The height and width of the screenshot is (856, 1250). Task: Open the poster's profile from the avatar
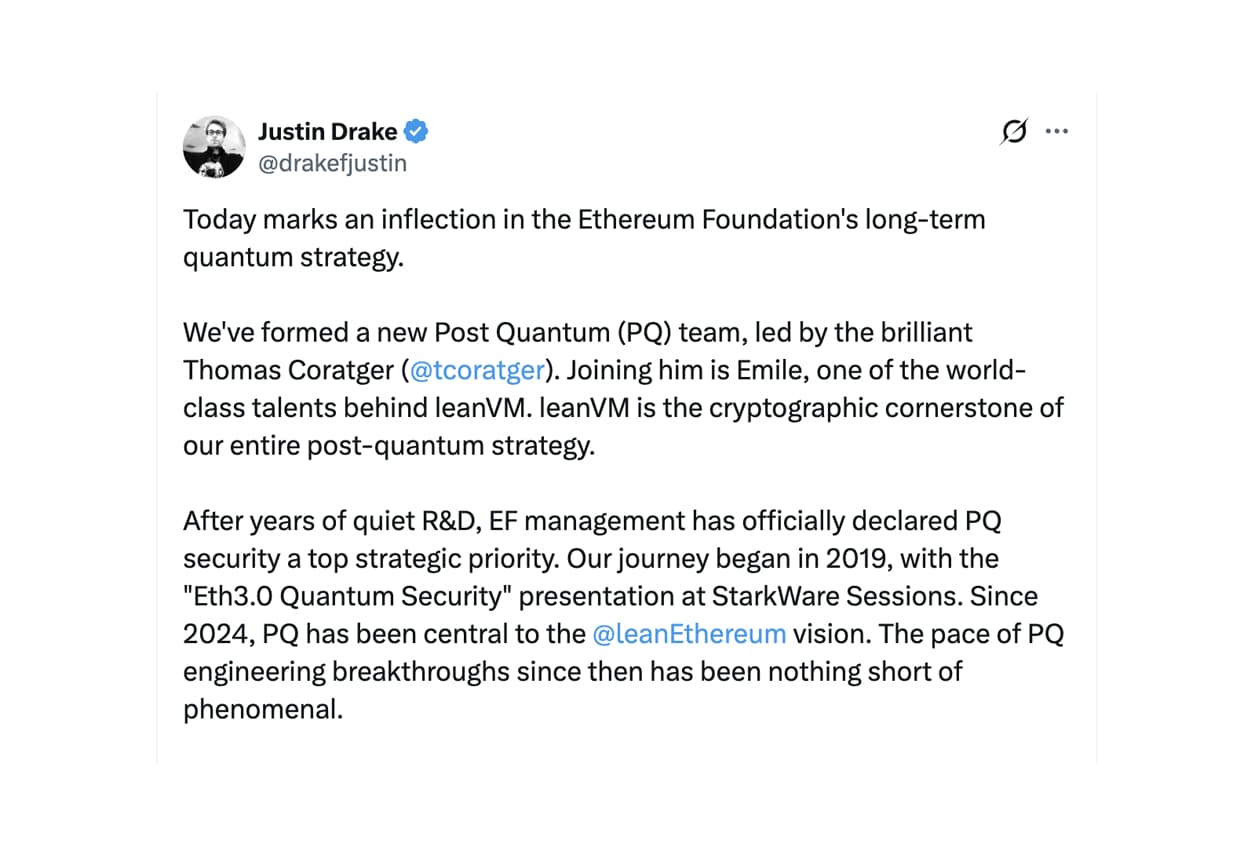coord(215,147)
